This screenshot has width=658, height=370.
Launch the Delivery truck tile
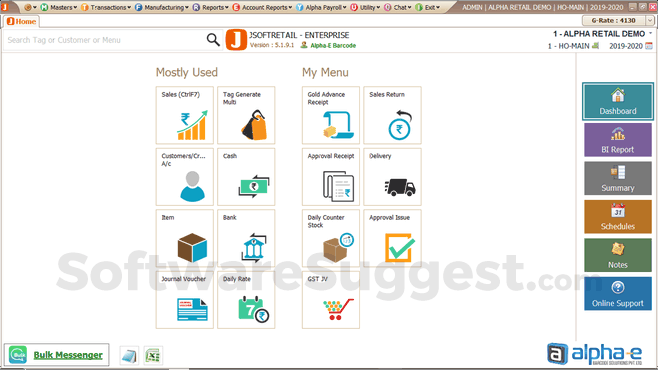point(392,177)
